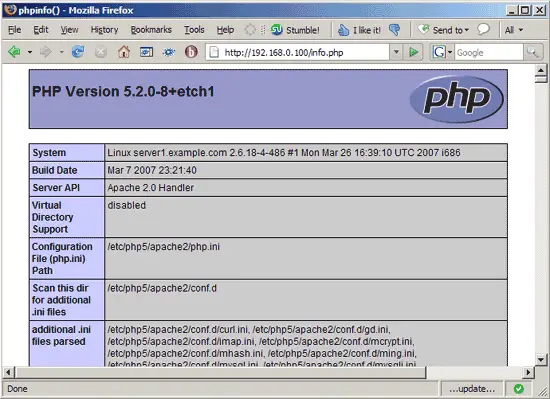Click the green Go arrow beside address bar
550x399 pixels.
[413, 52]
